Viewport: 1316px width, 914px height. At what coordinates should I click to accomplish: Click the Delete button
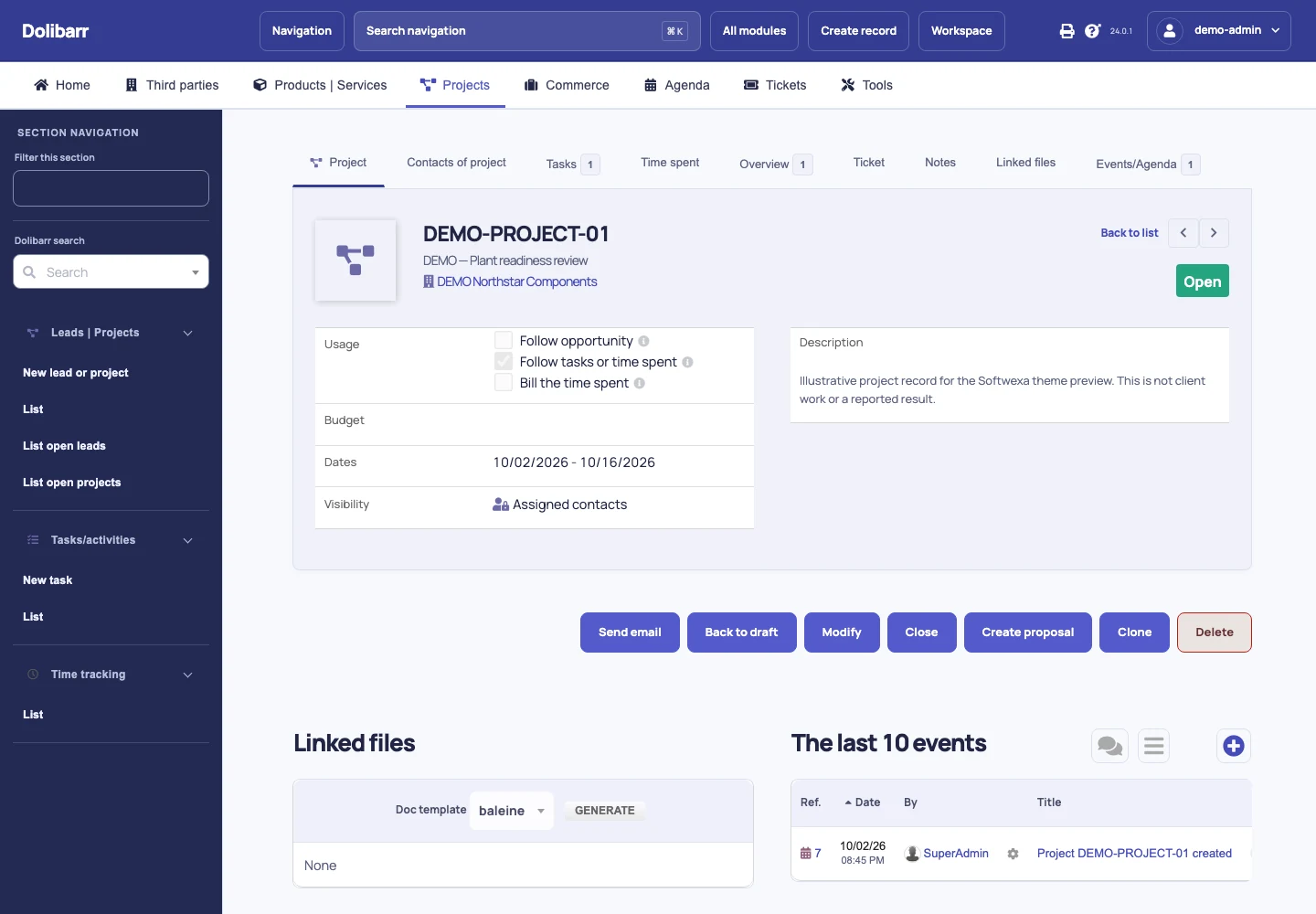click(x=1215, y=632)
